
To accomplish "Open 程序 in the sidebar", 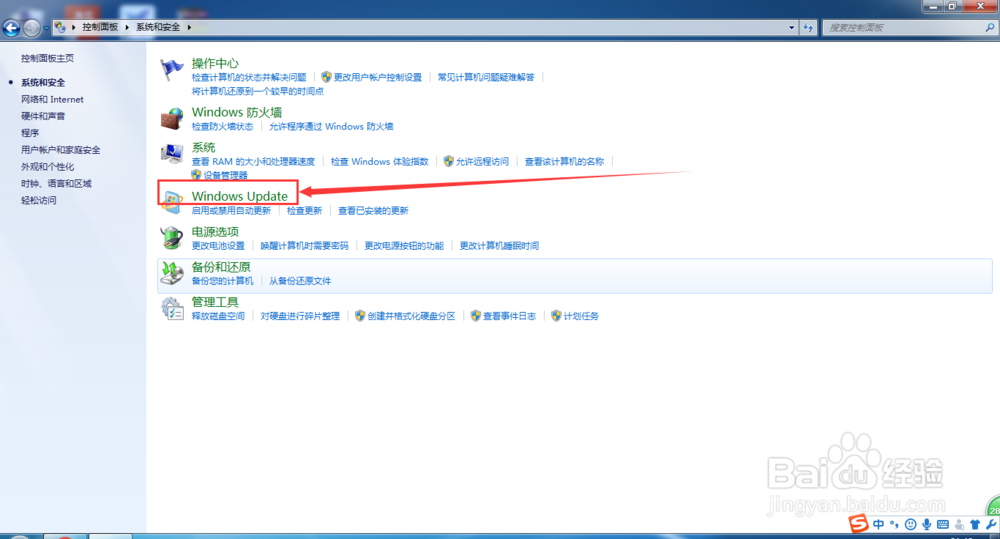I will tap(30, 133).
